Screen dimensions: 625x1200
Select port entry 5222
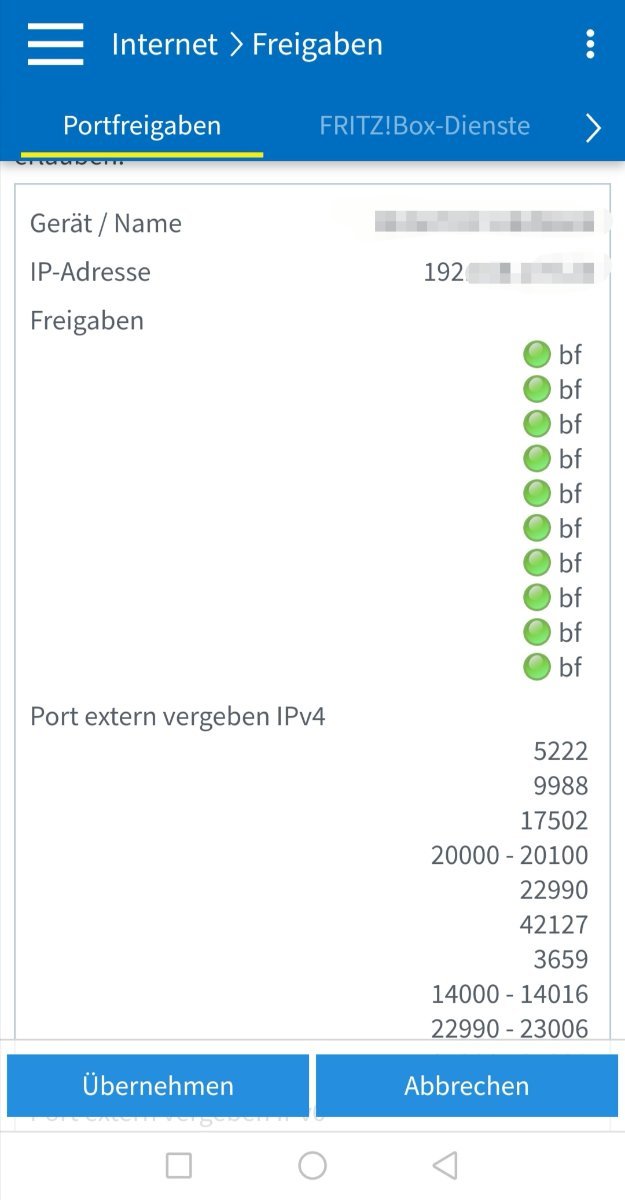tap(561, 751)
